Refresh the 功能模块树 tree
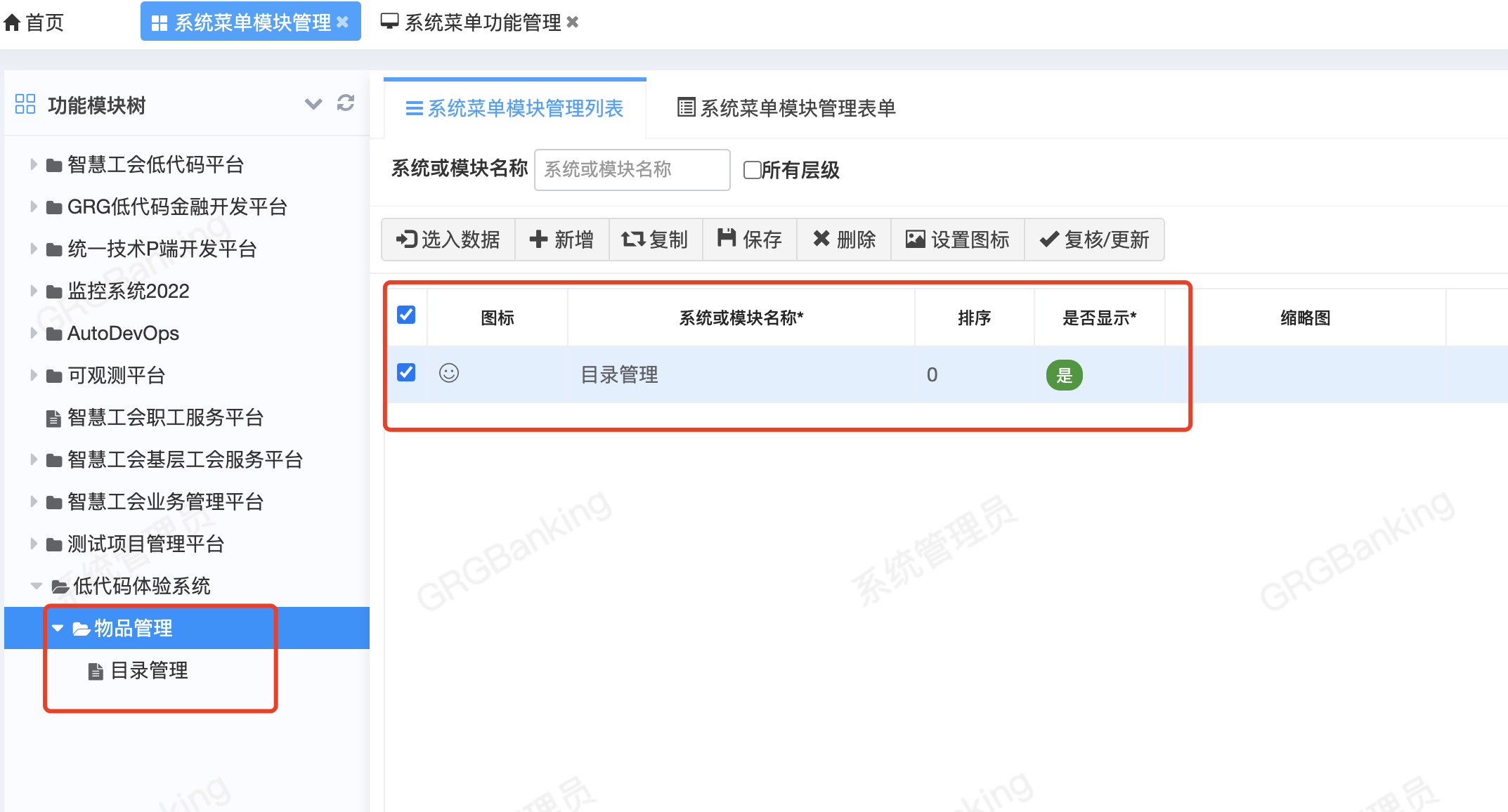This screenshot has width=1508, height=812. [x=346, y=103]
